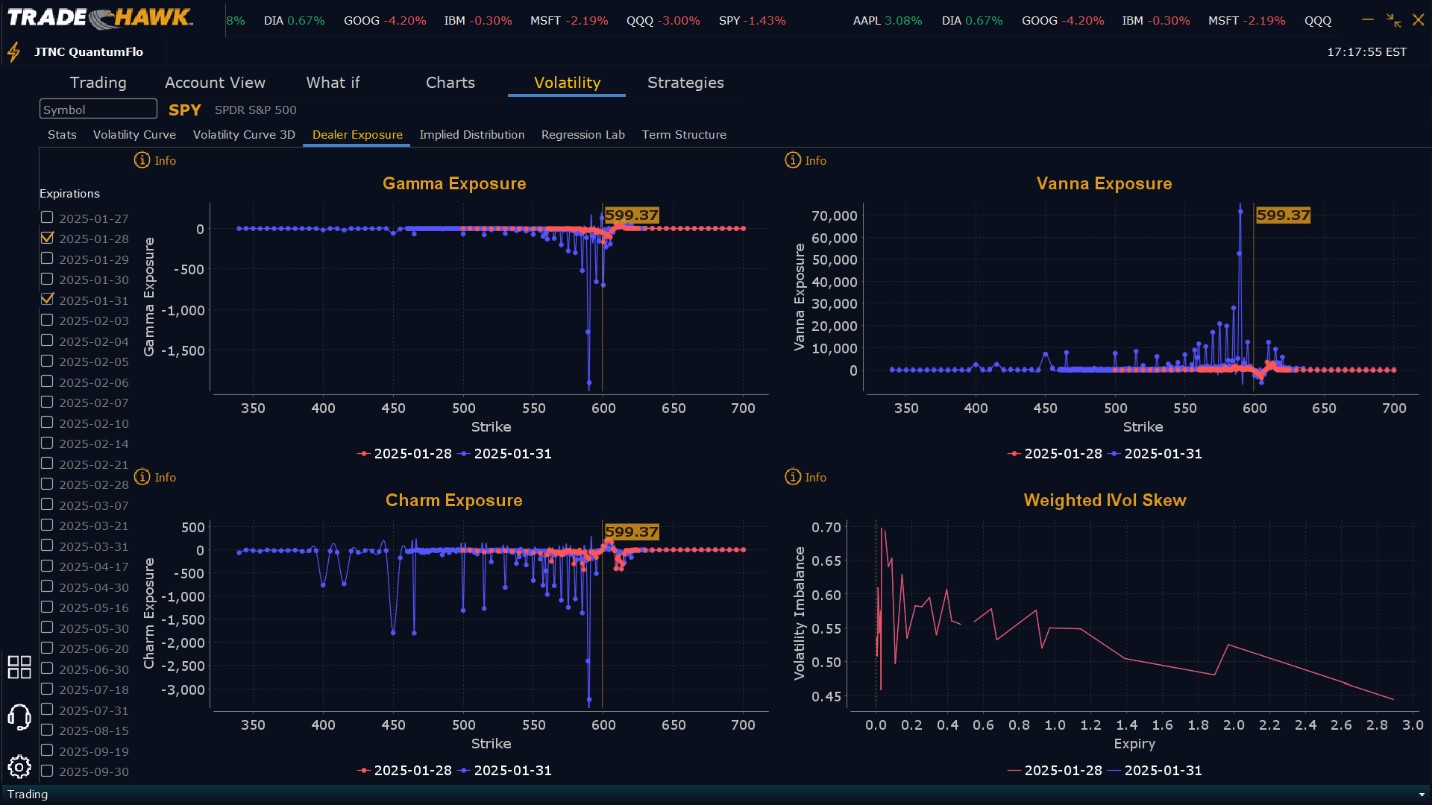
Task: Open the Volatility Curve 3D sub-tab
Action: [x=244, y=135]
